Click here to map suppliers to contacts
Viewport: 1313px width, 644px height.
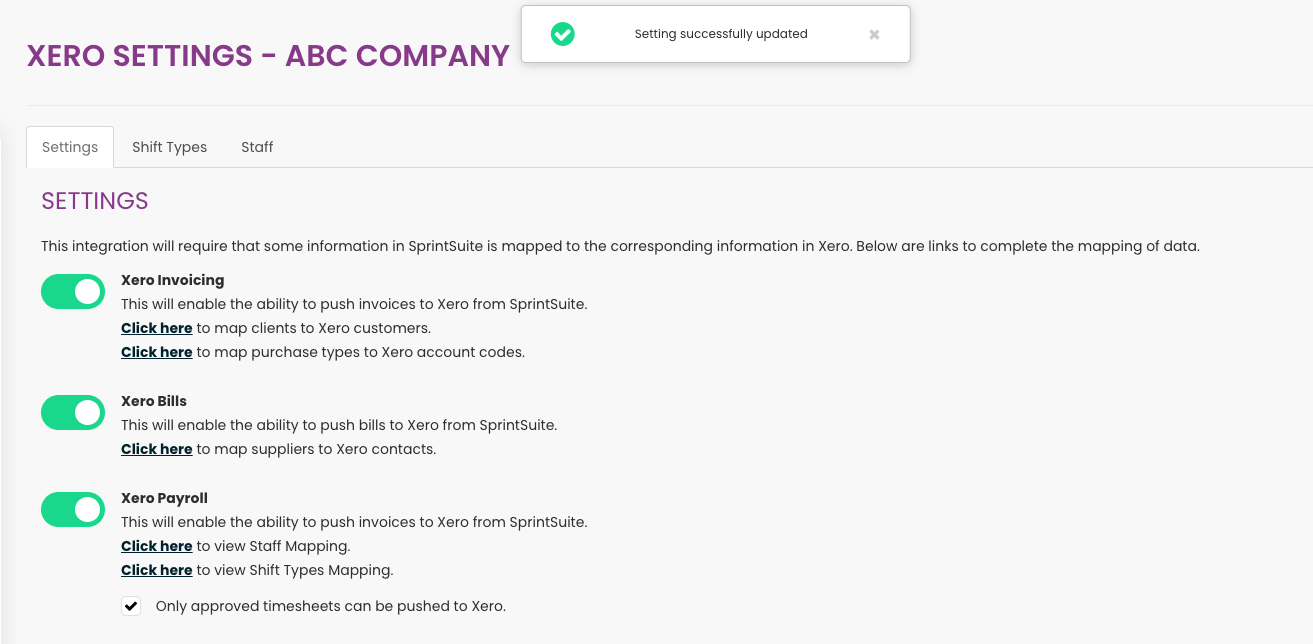pyautogui.click(x=157, y=449)
